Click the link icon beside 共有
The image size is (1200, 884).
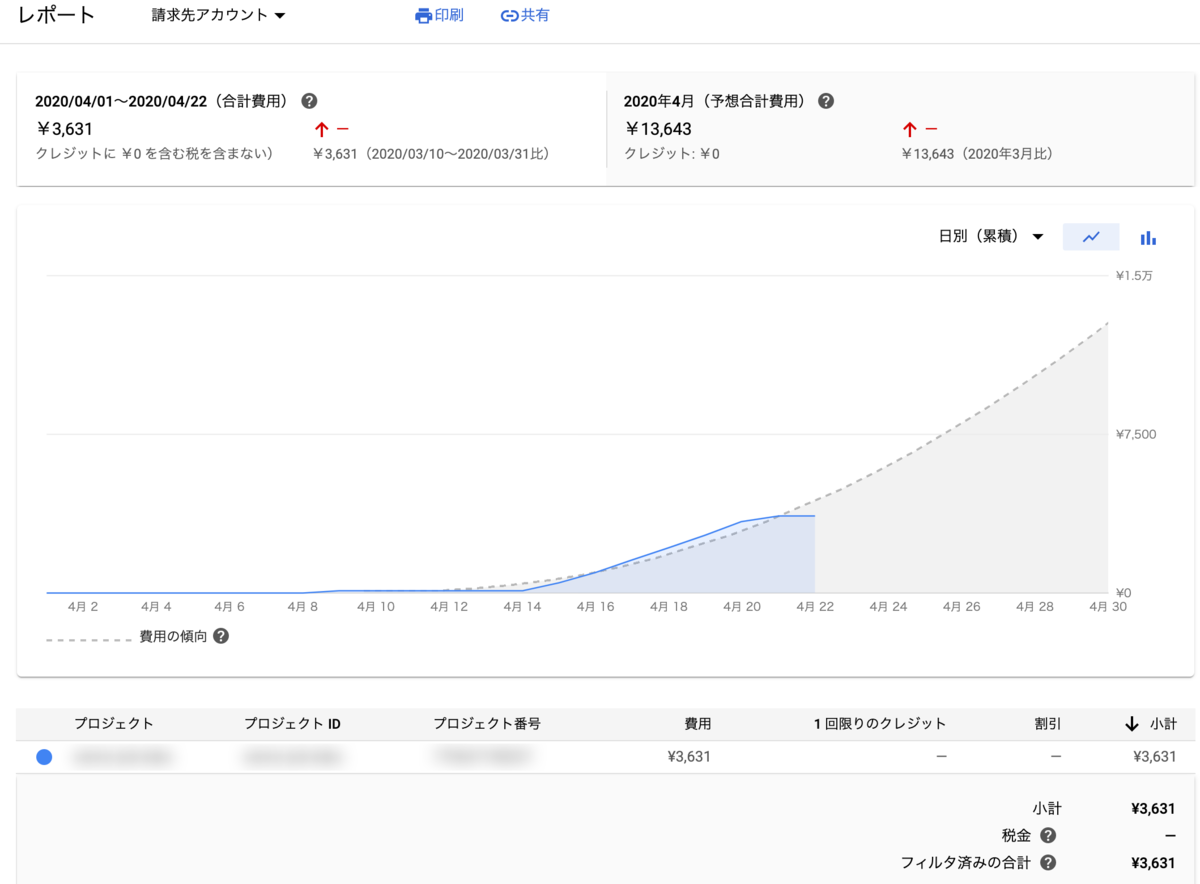point(510,16)
